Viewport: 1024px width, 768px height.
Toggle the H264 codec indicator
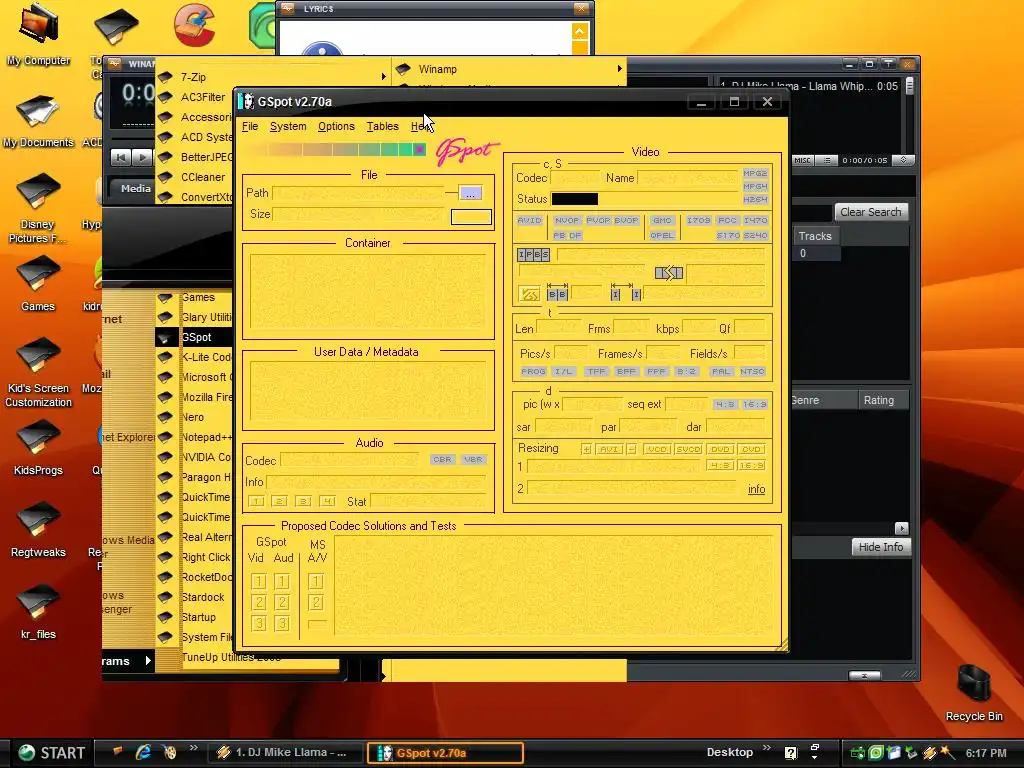[x=755, y=199]
